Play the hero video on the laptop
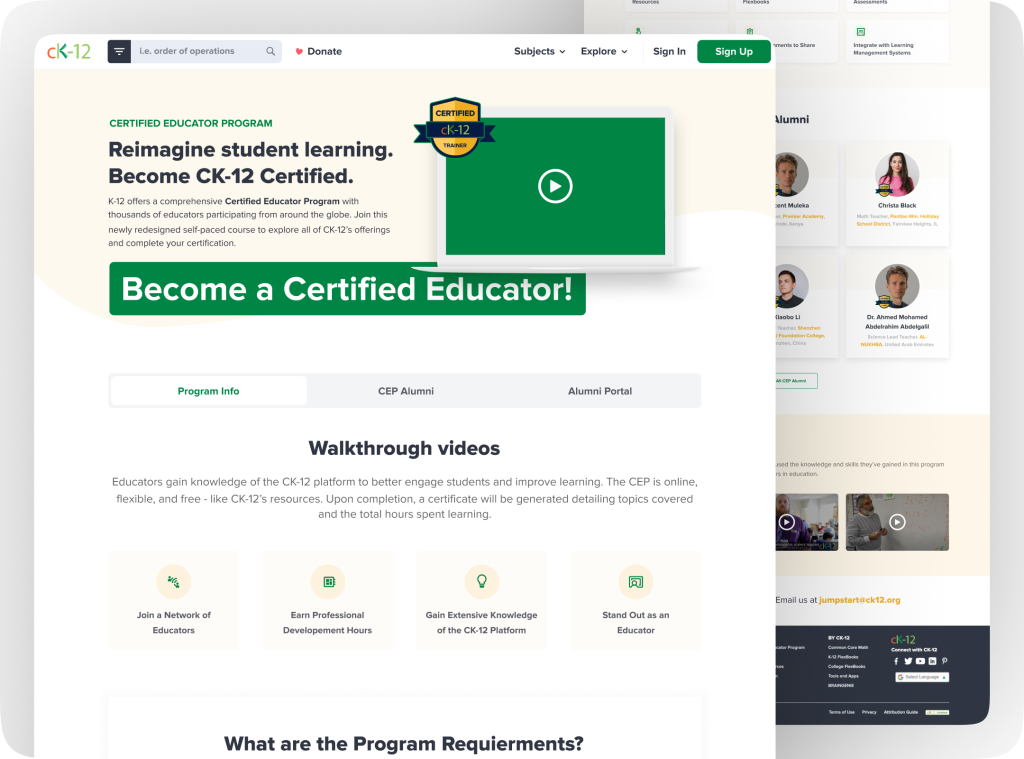1024x759 pixels. pos(555,186)
